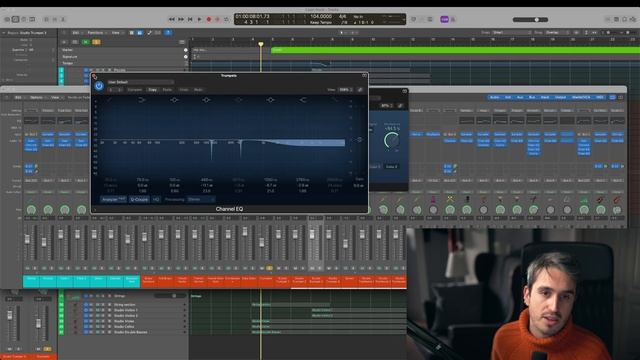
Task: Open the Processing Stereo dropdown
Action: (x=201, y=199)
